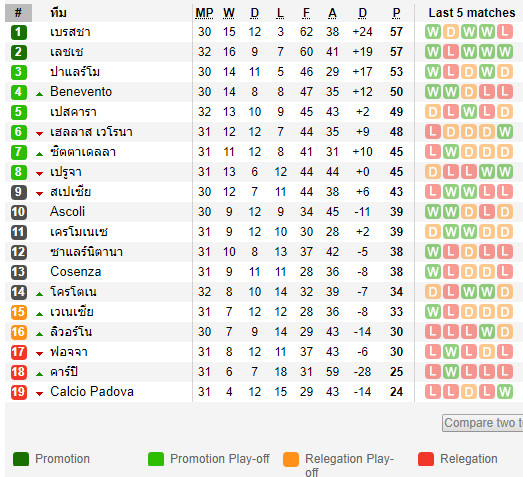Click the green up arrow beside Benevento
Viewport: 523px width, 477px height.
[39, 94]
